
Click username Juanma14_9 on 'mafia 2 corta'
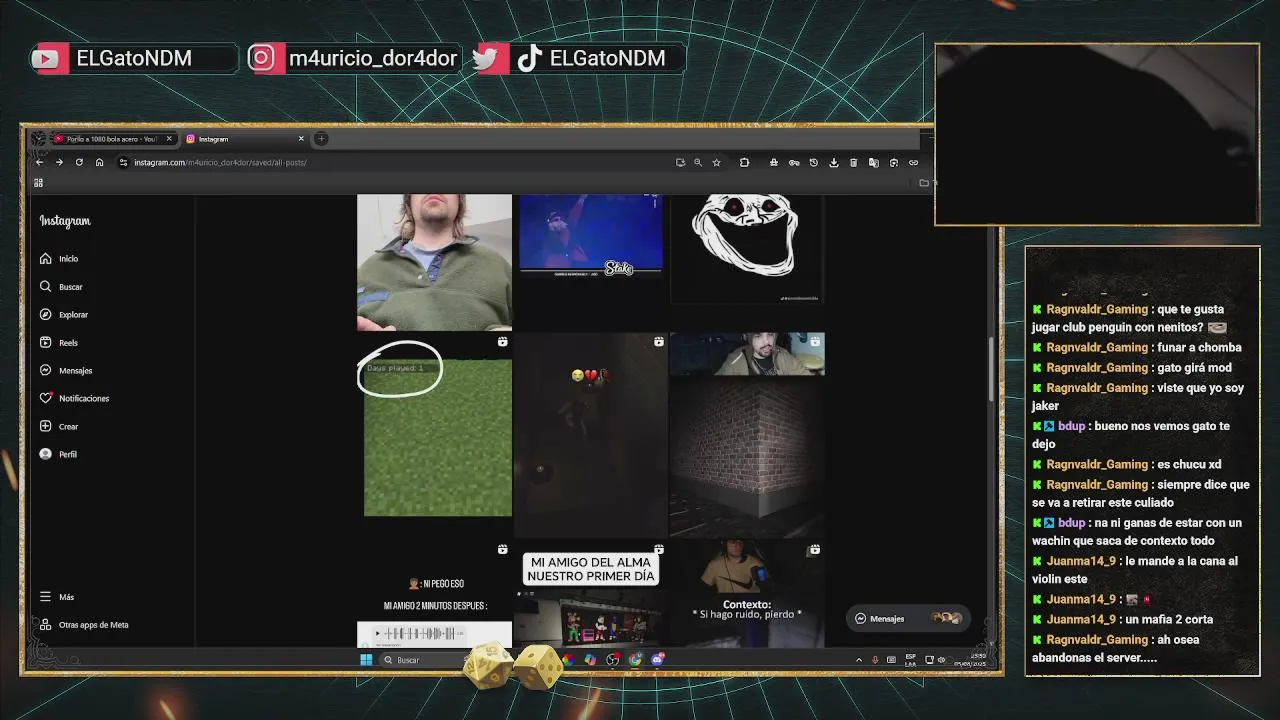tap(1081, 620)
